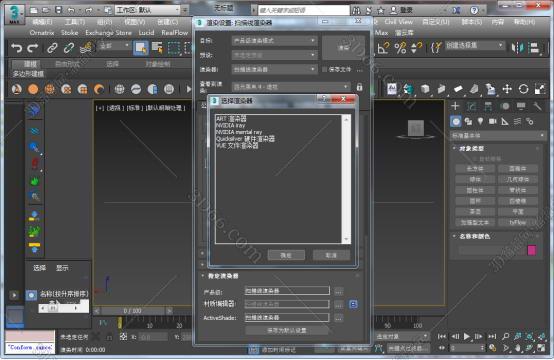The image size is (554, 360).
Task: Click the Save File quick-access icon
Action: [59, 10]
